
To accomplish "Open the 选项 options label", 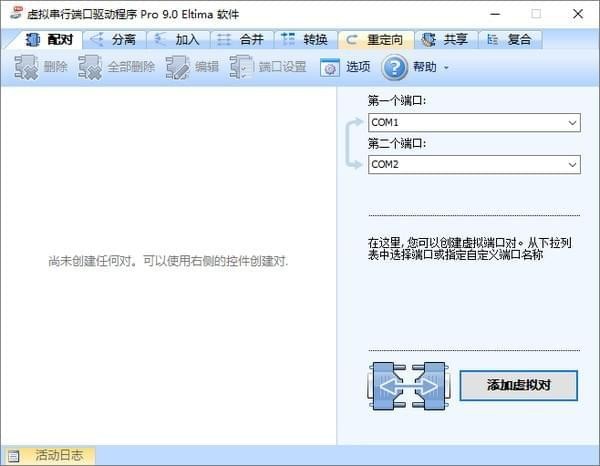I will (x=358, y=67).
